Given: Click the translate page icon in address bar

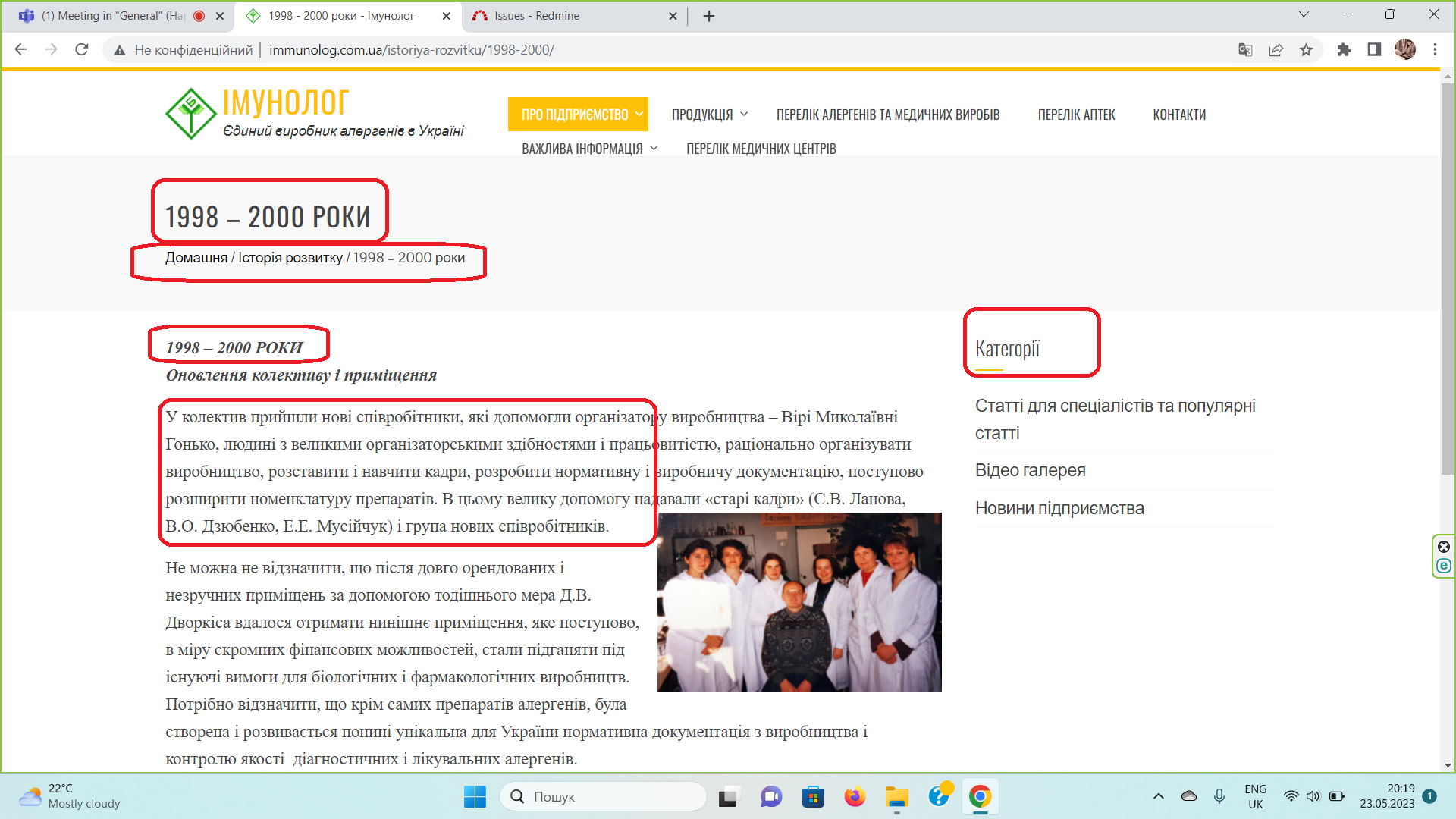Looking at the screenshot, I should pyautogui.click(x=1245, y=50).
